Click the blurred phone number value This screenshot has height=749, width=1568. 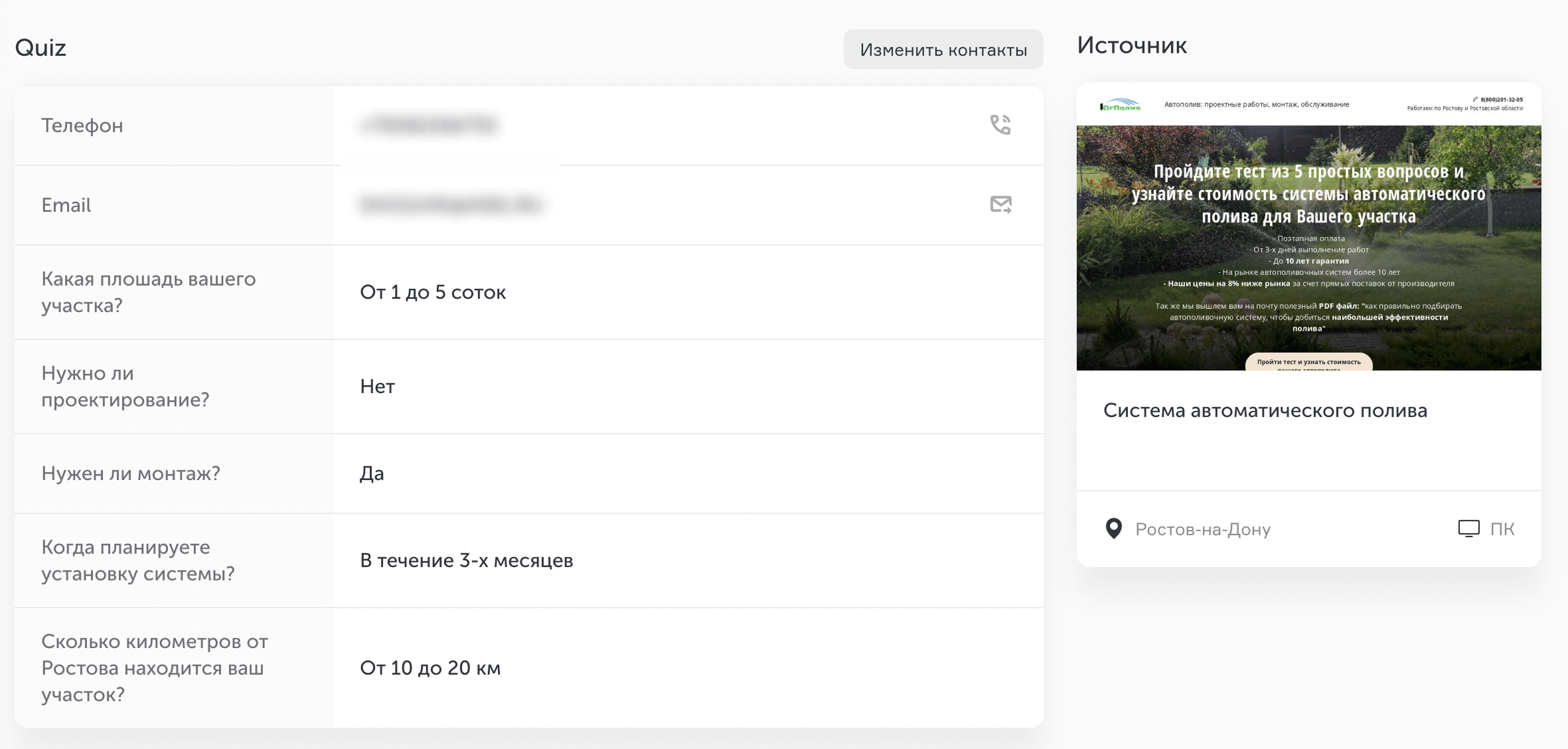(x=430, y=125)
